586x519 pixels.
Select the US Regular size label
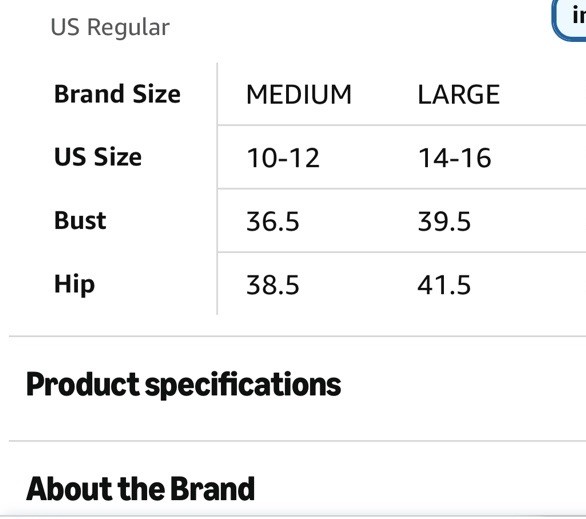click(x=110, y=27)
